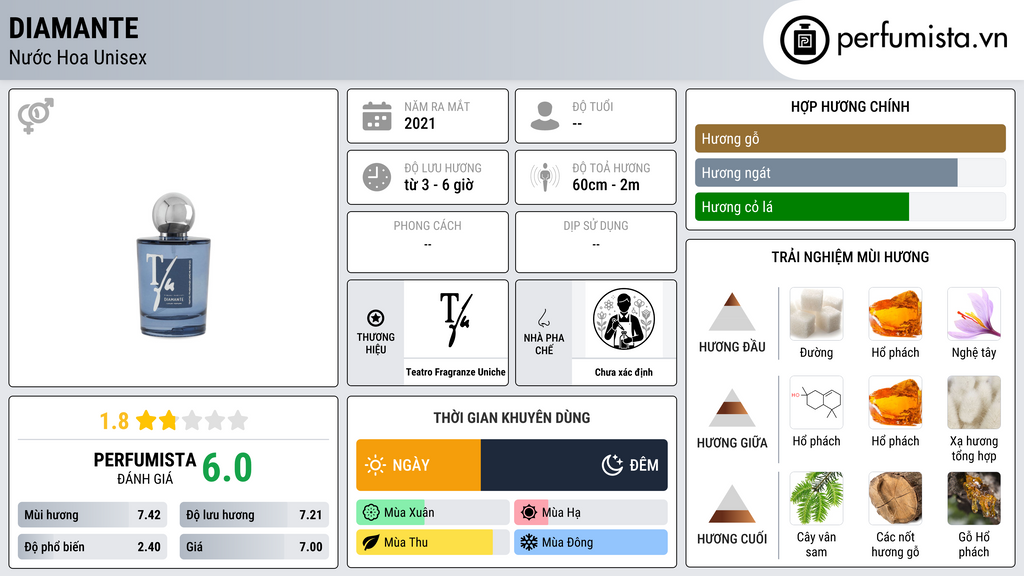Select the Gỗ Hổ phách note image
The width and height of the screenshot is (1024, 576).
point(974,498)
